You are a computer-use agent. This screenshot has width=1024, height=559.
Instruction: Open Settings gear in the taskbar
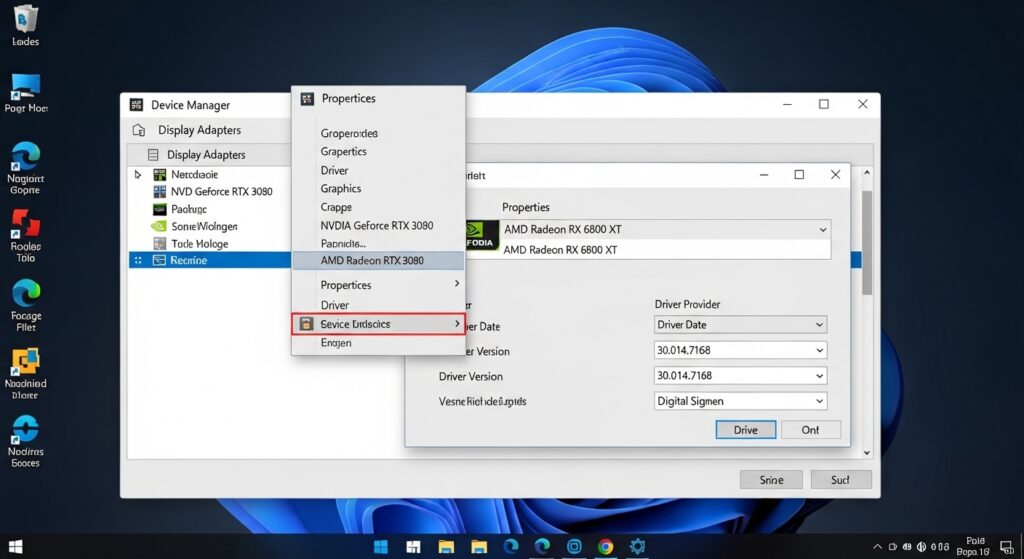(637, 546)
